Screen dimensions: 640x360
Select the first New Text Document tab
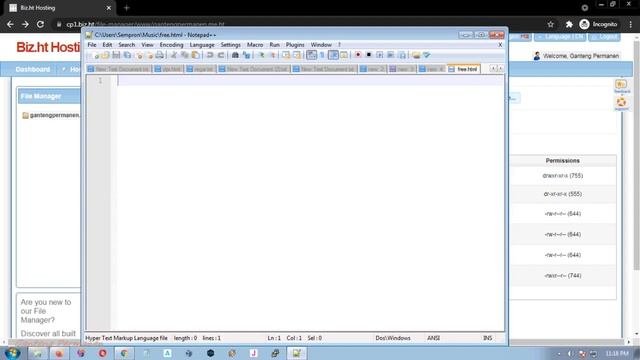click(x=119, y=69)
